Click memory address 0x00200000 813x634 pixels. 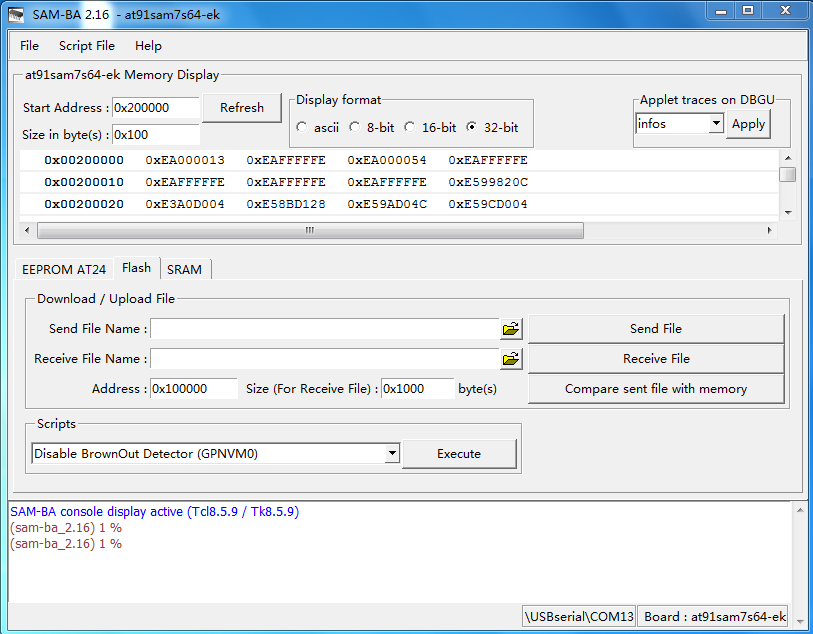84,160
